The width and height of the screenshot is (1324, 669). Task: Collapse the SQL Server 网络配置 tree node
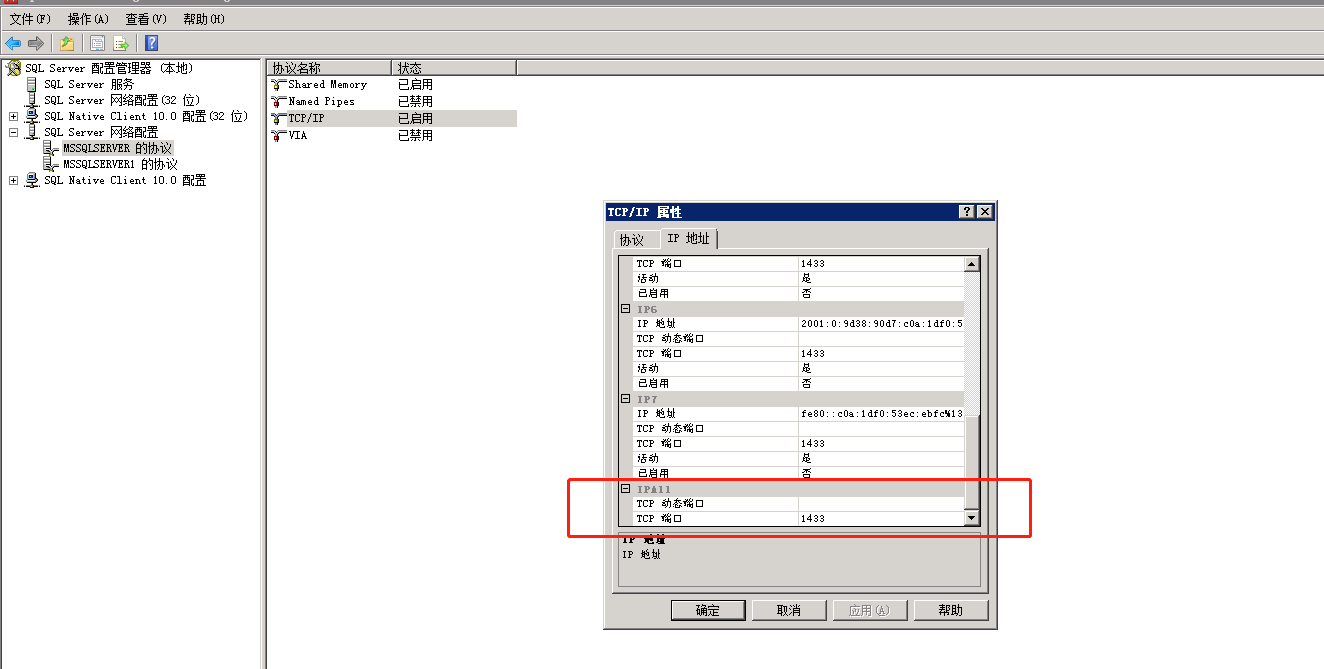tap(14, 132)
